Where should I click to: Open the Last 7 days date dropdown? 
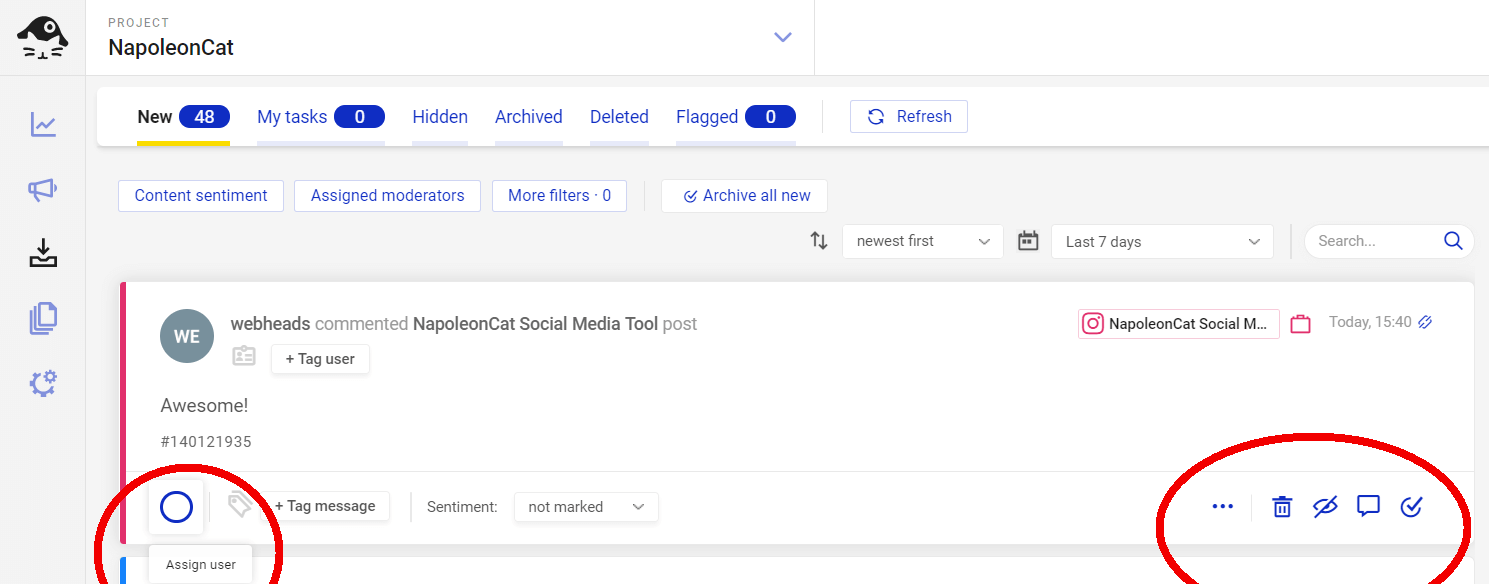1162,241
